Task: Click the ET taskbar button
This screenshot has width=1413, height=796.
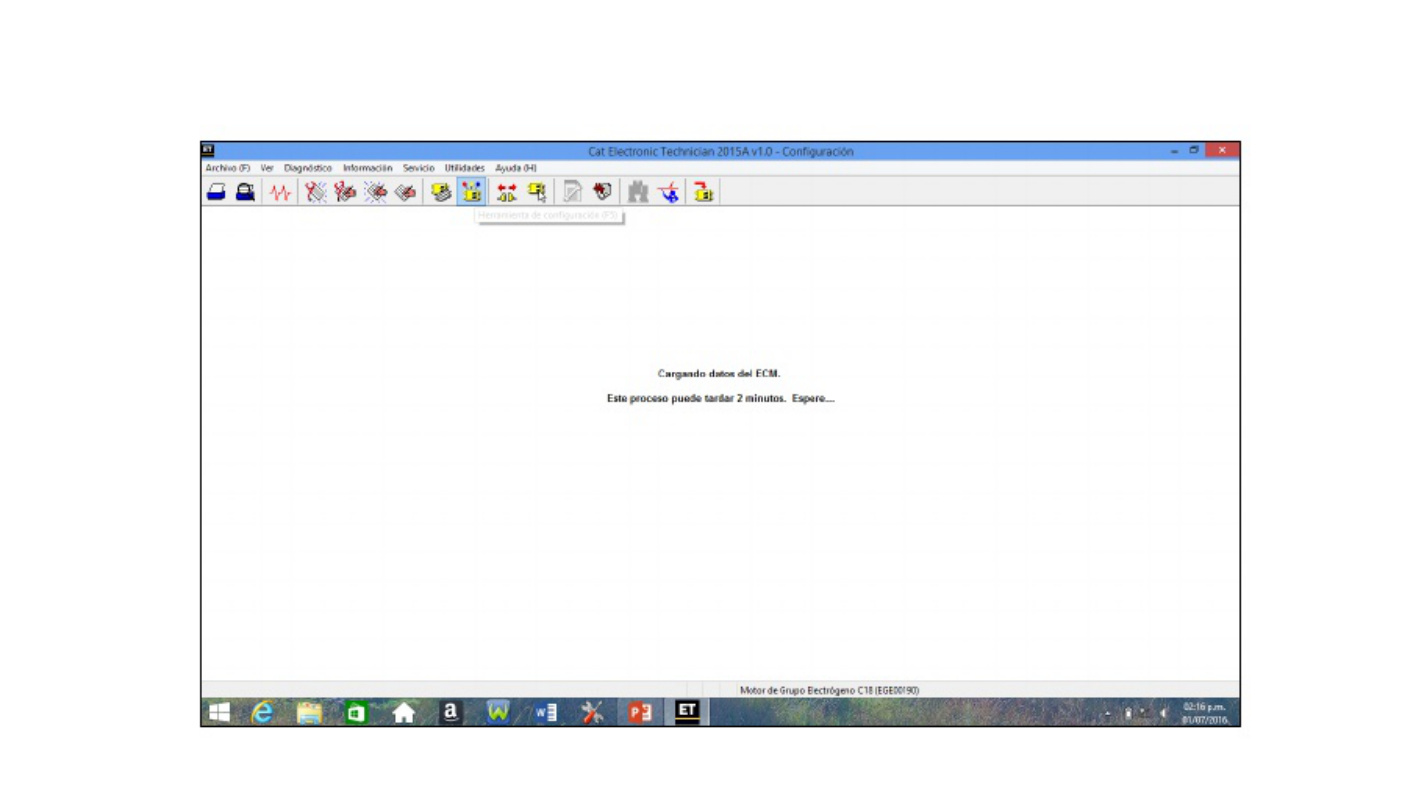Action: [687, 712]
